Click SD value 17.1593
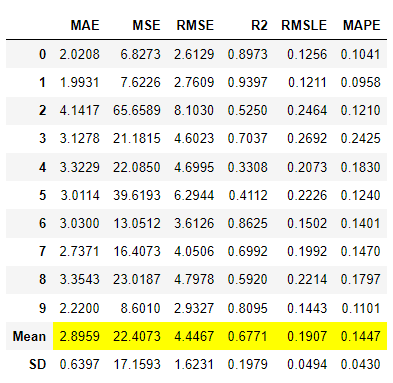 coord(137,364)
